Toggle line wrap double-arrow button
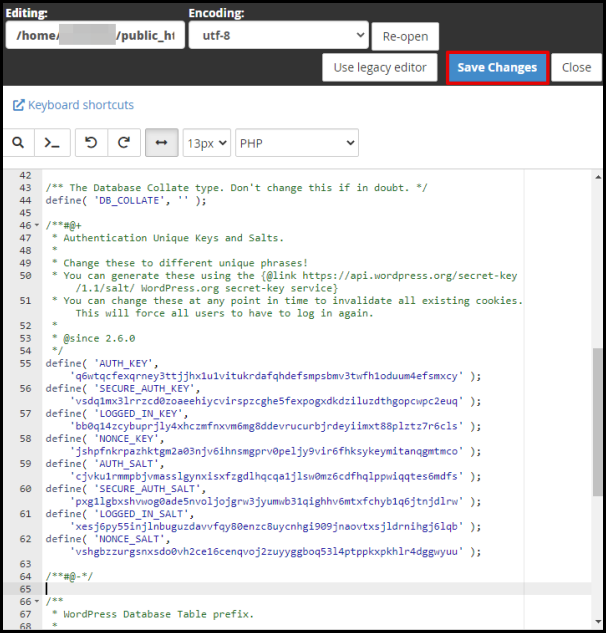Screen dimensions: 606x633 (x=161, y=143)
